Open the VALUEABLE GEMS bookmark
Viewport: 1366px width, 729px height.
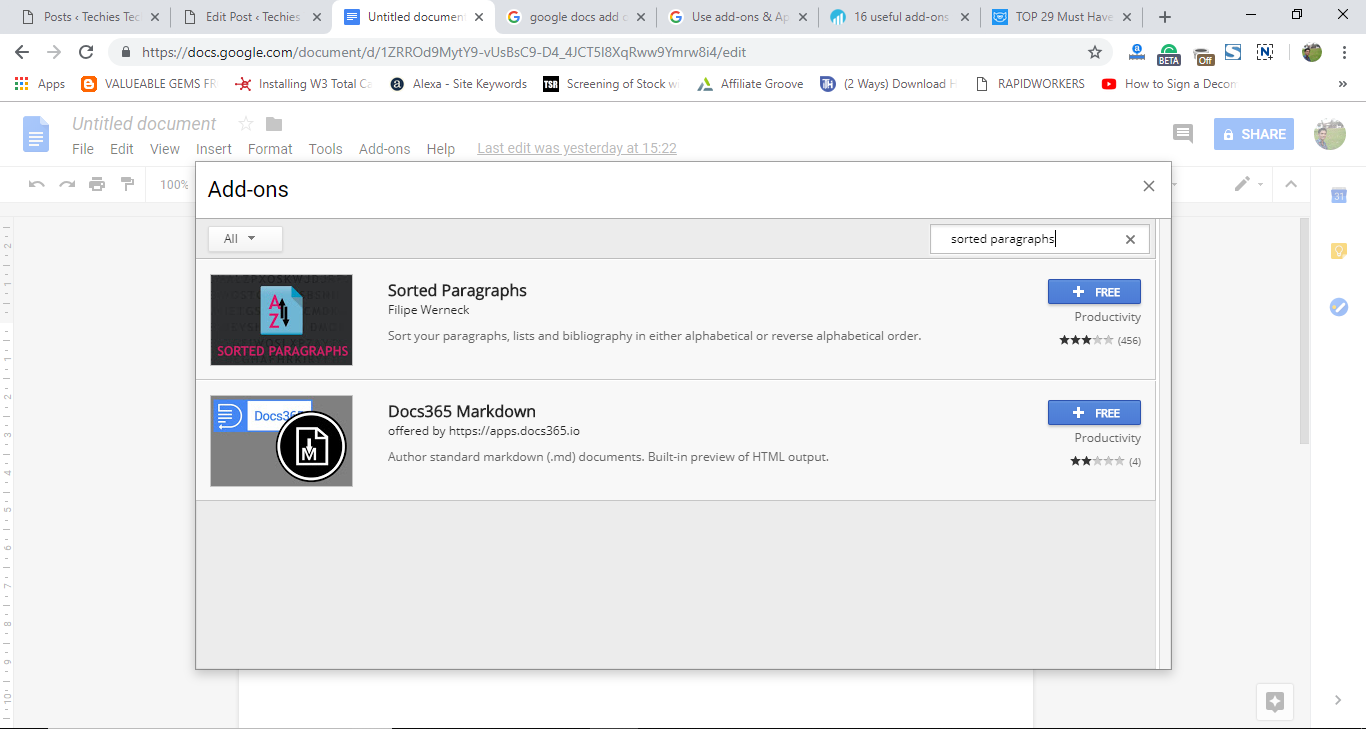click(149, 84)
